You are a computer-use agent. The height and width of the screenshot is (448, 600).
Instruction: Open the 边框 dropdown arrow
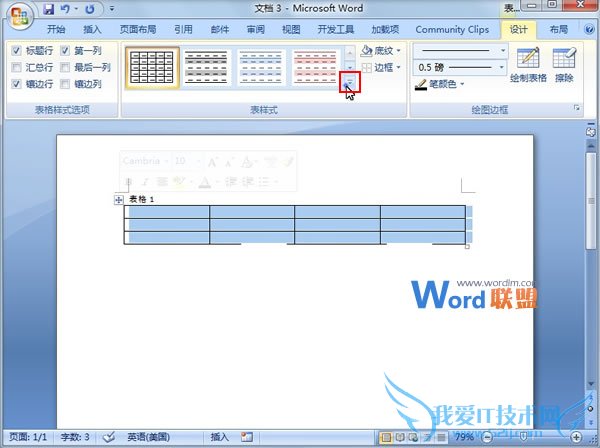coord(399,68)
